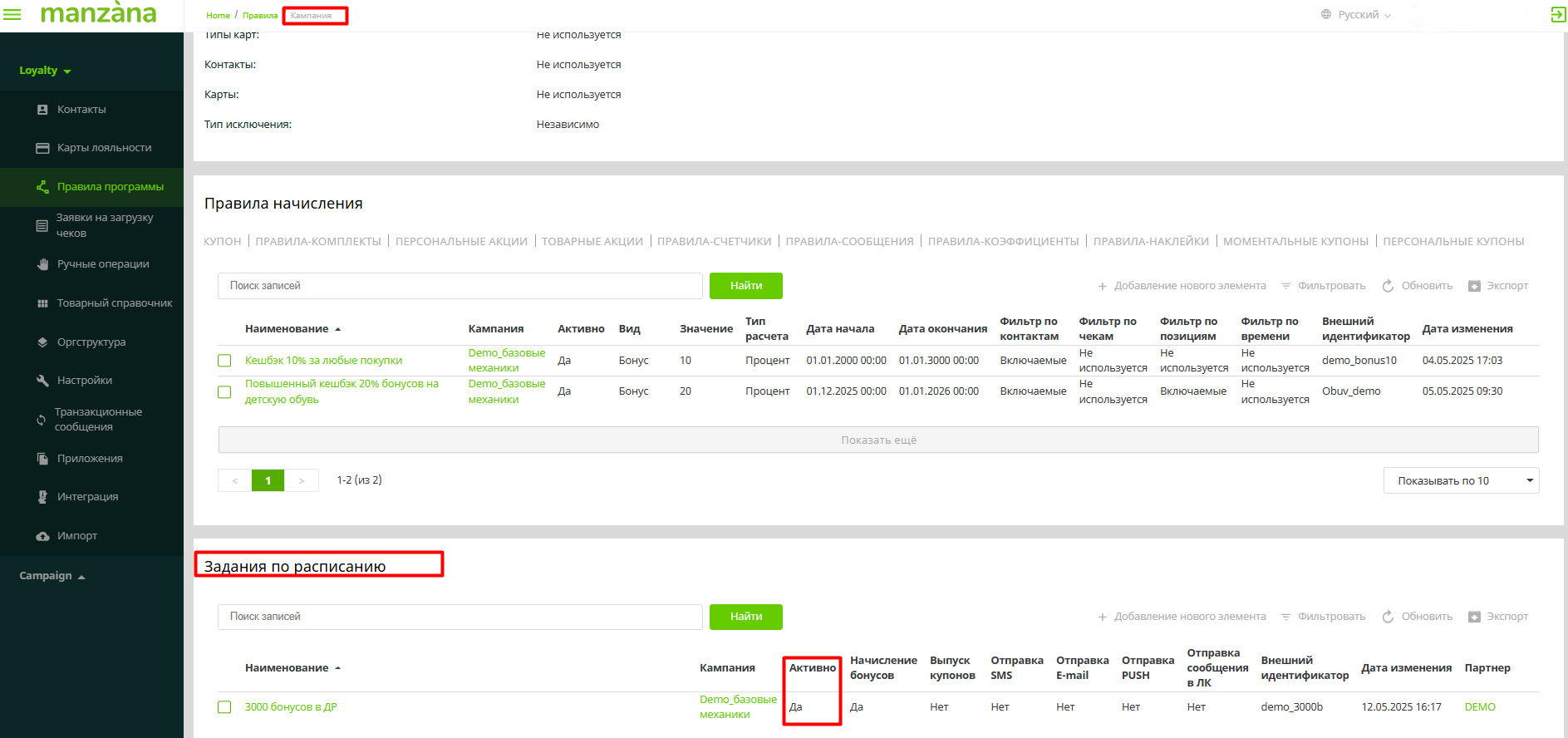
Task: Open Ручные операции in the sidebar
Action: pos(103,264)
